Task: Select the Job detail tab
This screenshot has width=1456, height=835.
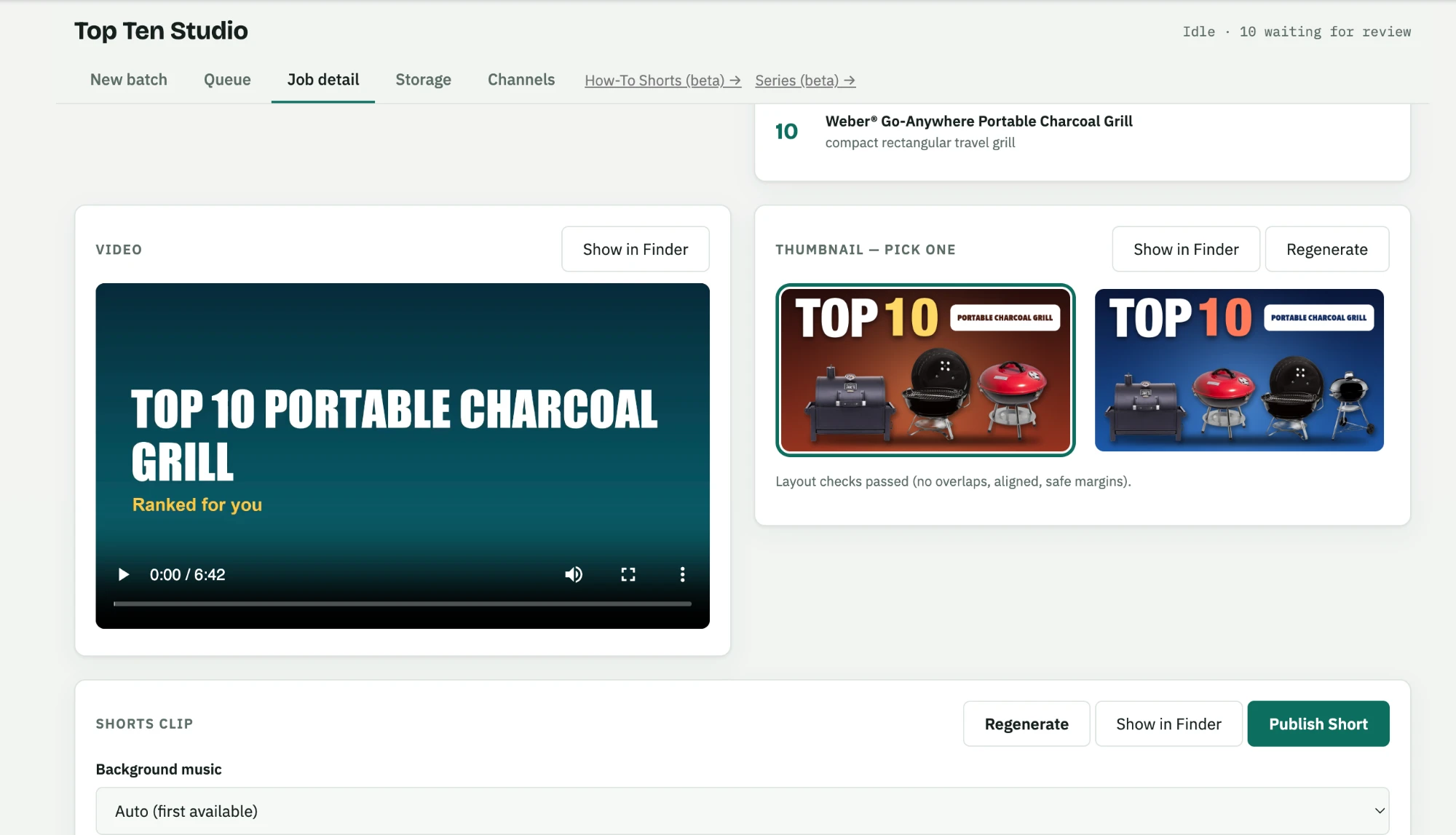Action: (323, 80)
